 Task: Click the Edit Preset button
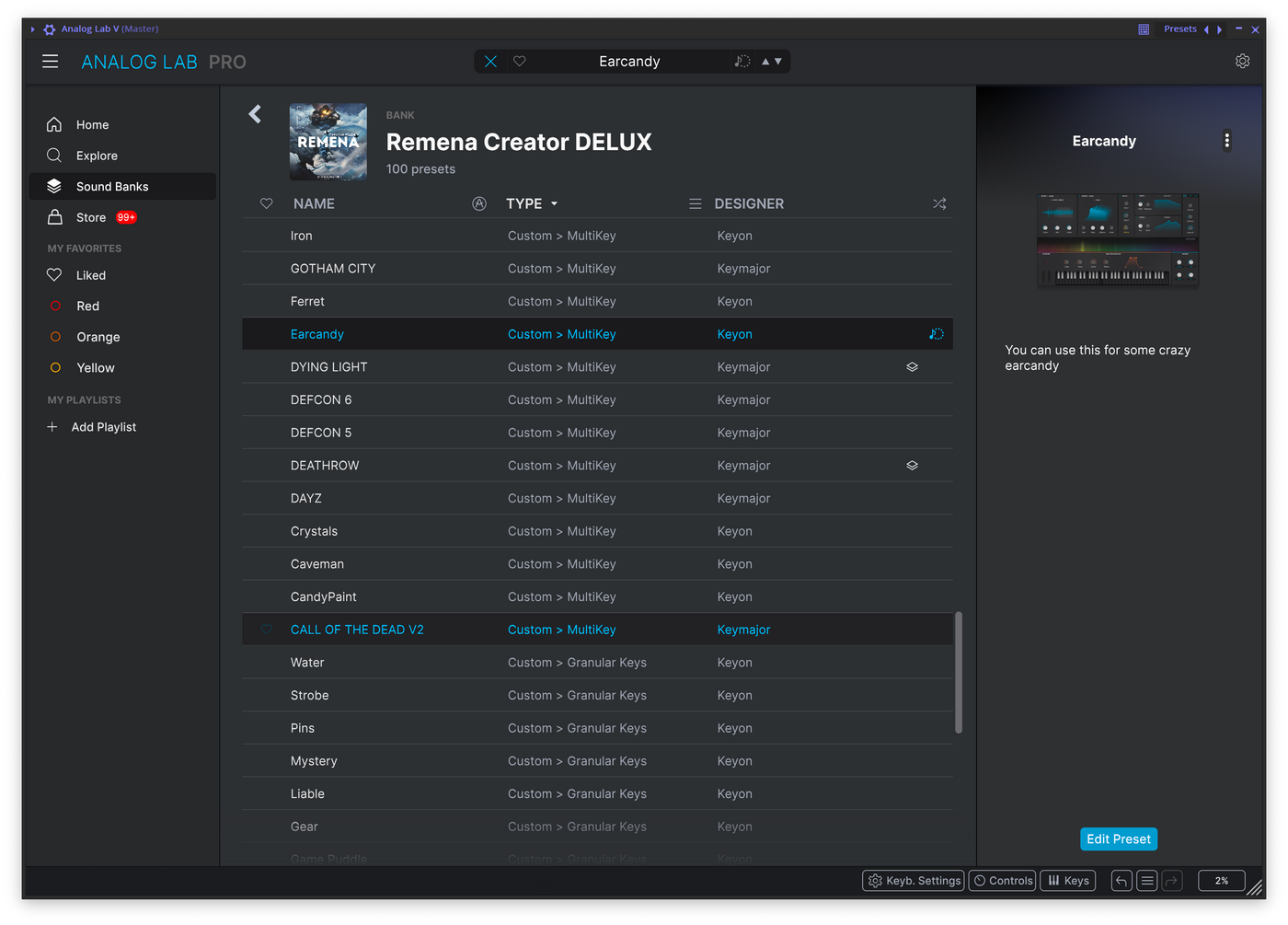tap(1119, 839)
